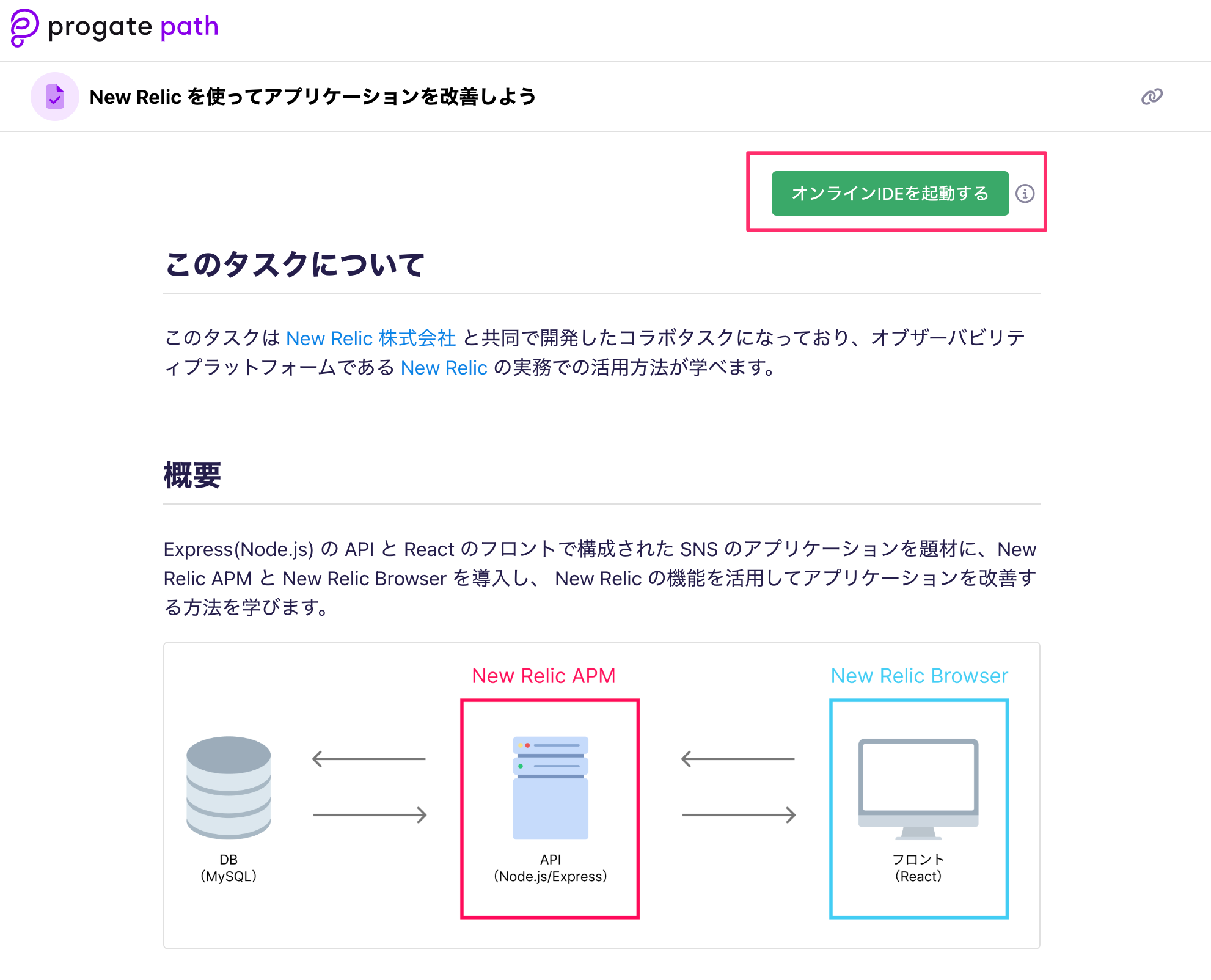The height and width of the screenshot is (980, 1211).
Task: Launch the online IDE with the green button
Action: 890,194
